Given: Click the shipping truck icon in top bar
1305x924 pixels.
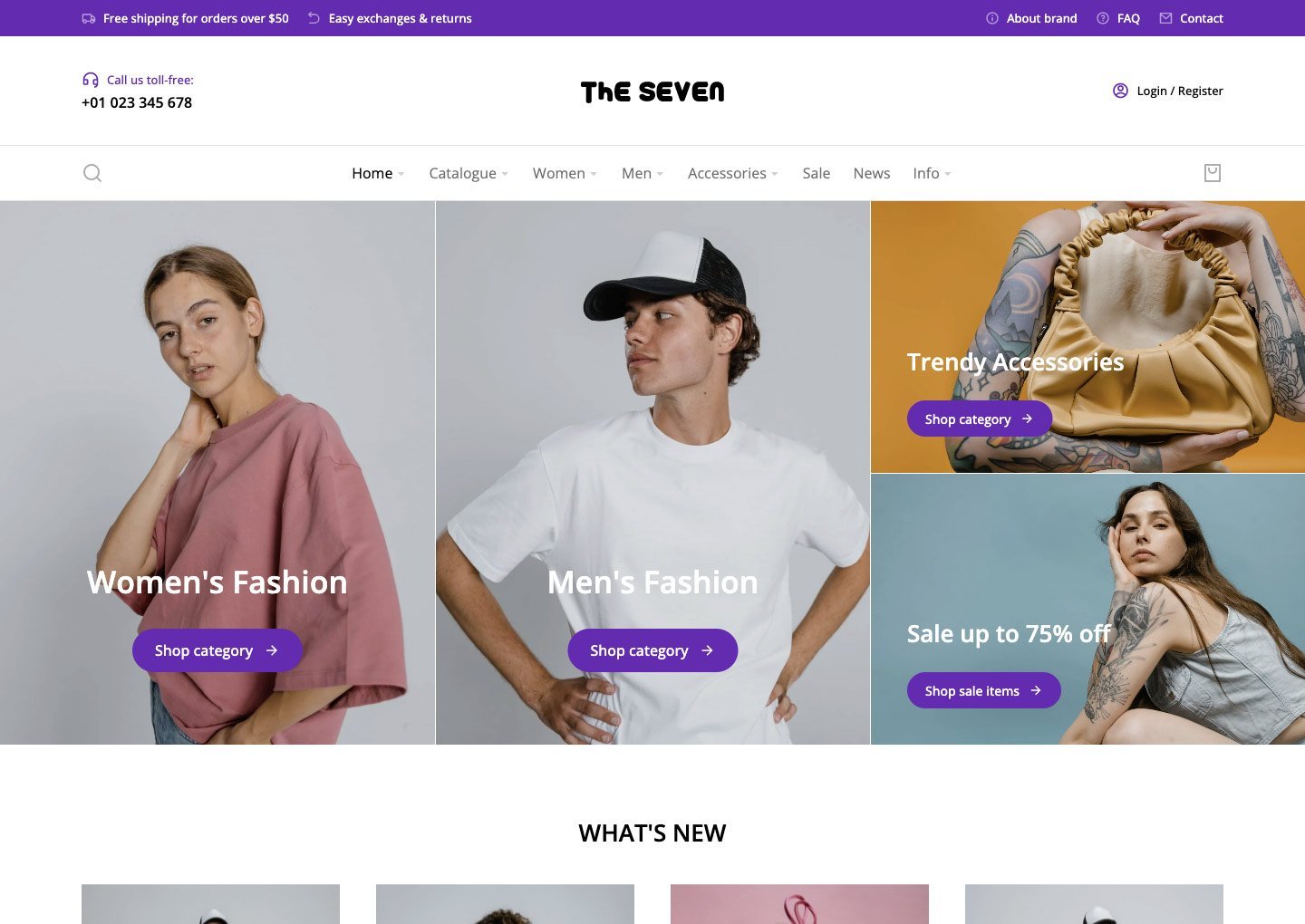Looking at the screenshot, I should 89,18.
